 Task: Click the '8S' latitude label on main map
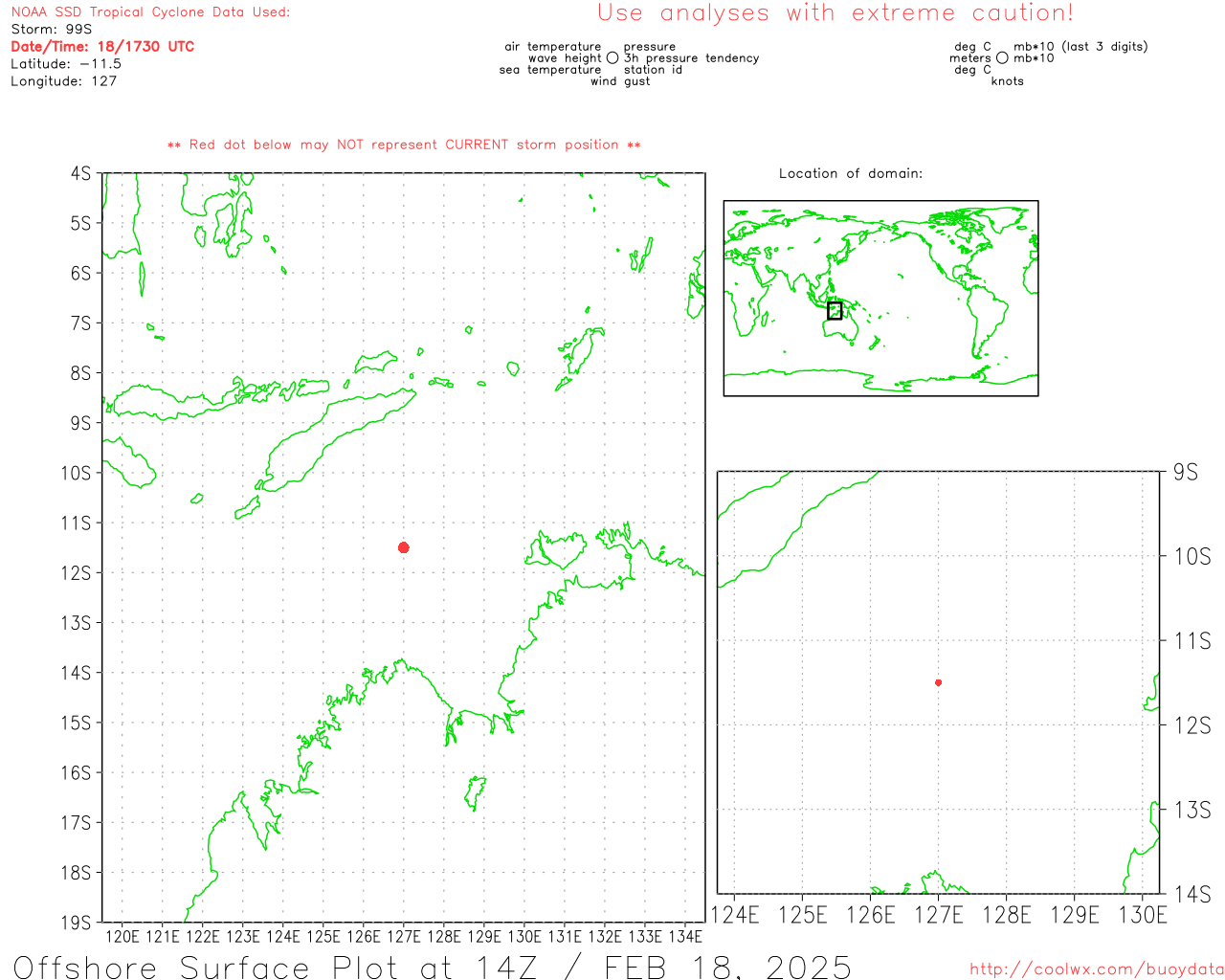click(x=80, y=373)
